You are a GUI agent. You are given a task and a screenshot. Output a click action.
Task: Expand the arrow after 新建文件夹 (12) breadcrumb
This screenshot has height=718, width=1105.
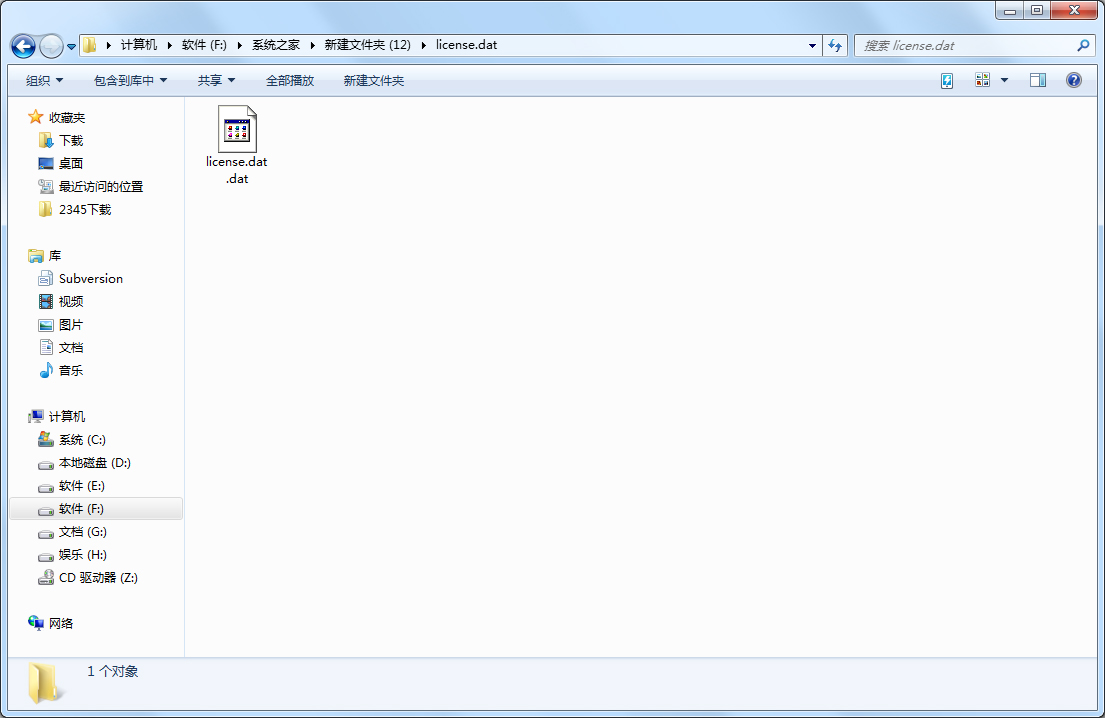[x=424, y=45]
